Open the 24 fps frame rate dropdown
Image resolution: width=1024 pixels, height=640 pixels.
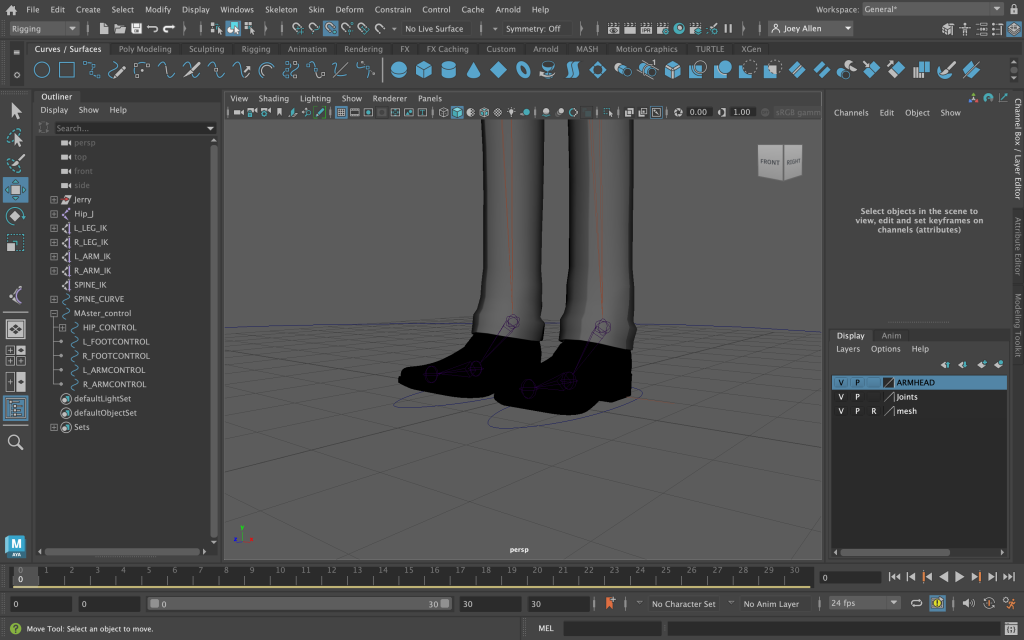(x=864, y=604)
